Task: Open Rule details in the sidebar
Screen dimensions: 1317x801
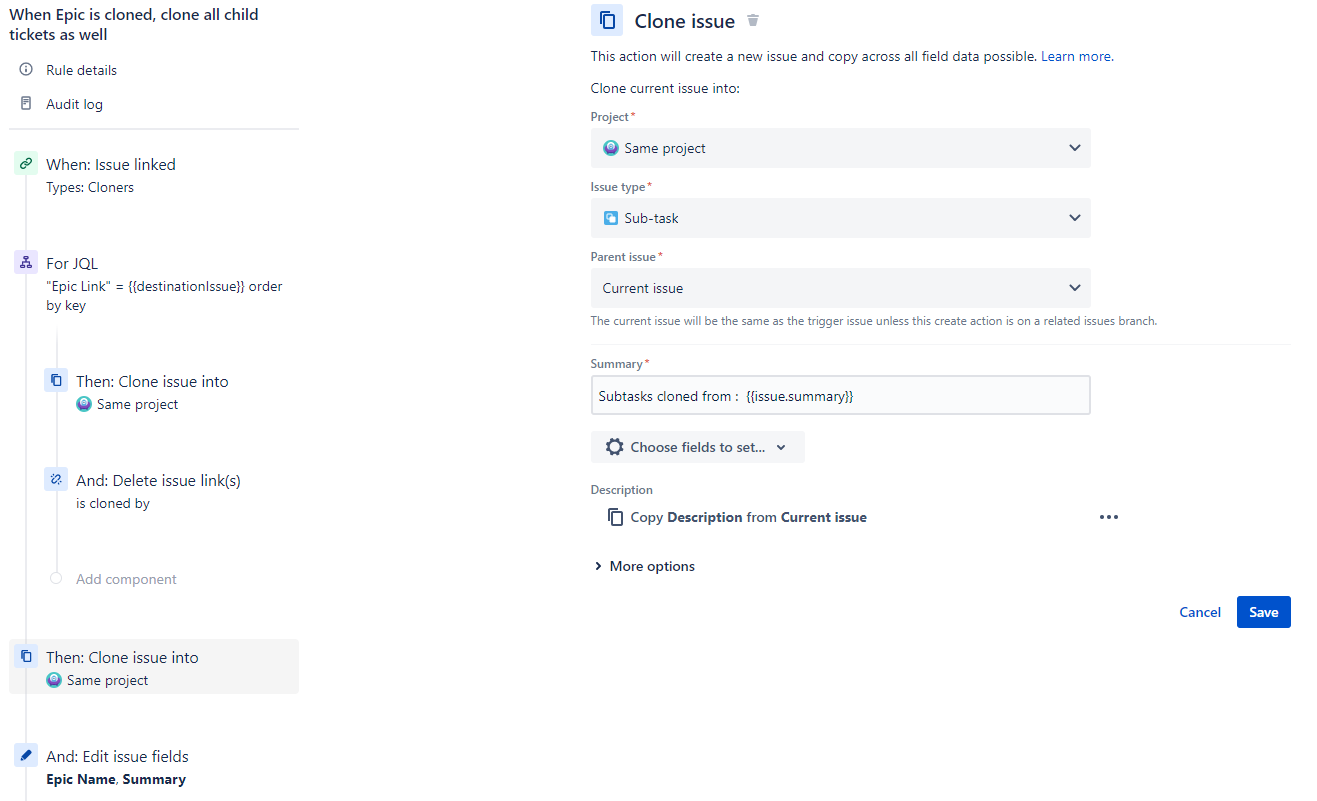Action: (x=81, y=70)
